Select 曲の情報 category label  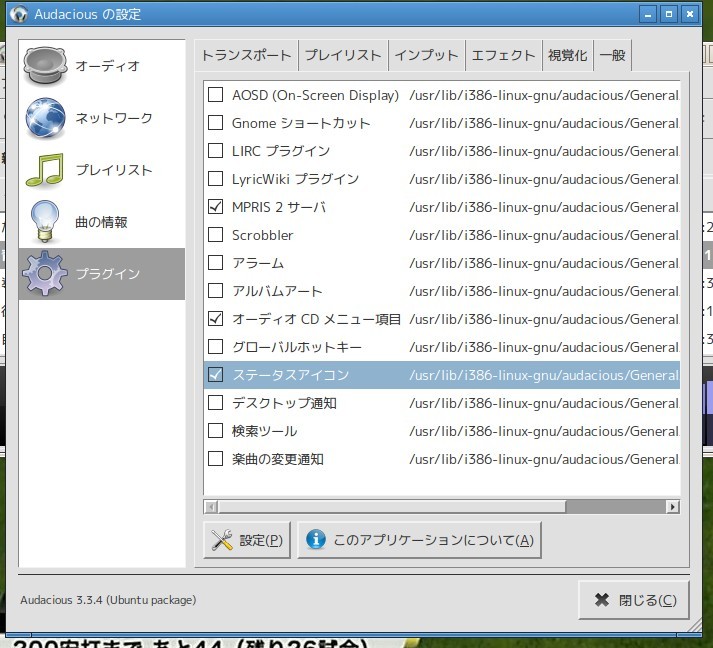coord(101,222)
